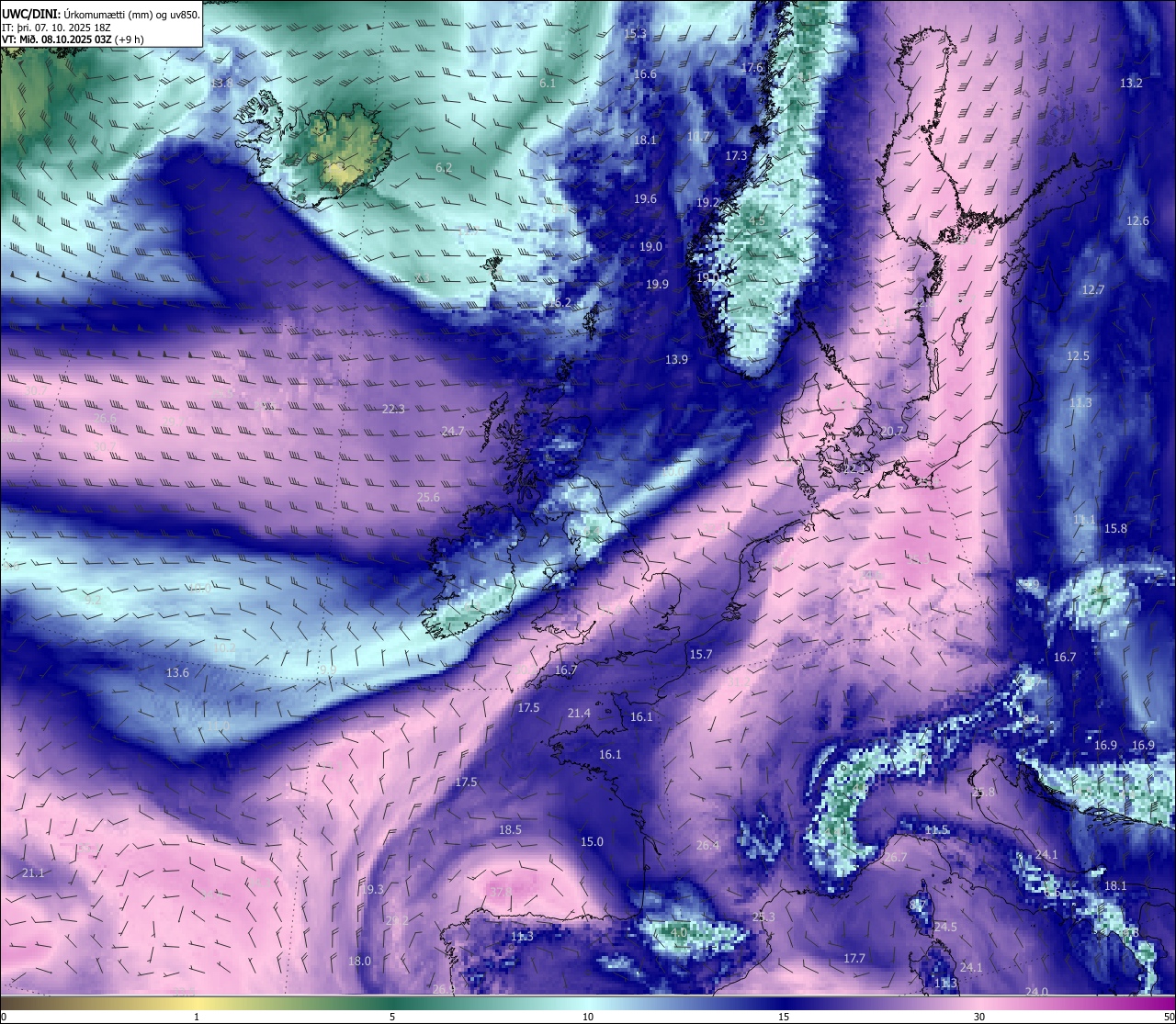Click the 0 tick on color scale
Image resolution: width=1176 pixels, height=1024 pixels.
click(x=4, y=1017)
